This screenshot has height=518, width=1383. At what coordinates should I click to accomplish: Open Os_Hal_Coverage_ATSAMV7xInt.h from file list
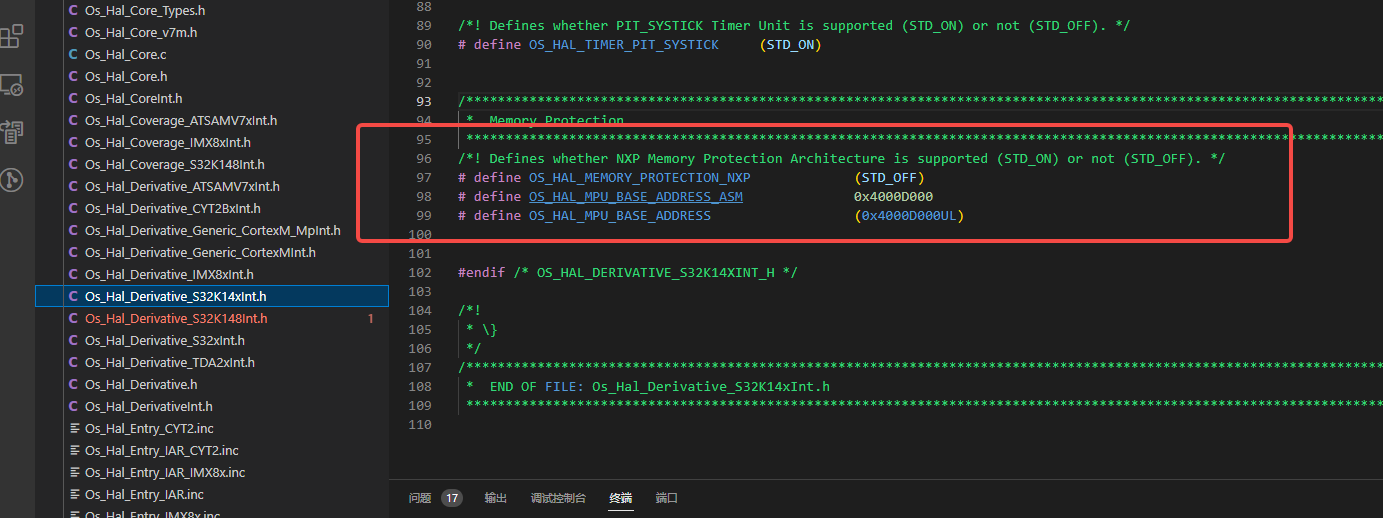[180, 120]
